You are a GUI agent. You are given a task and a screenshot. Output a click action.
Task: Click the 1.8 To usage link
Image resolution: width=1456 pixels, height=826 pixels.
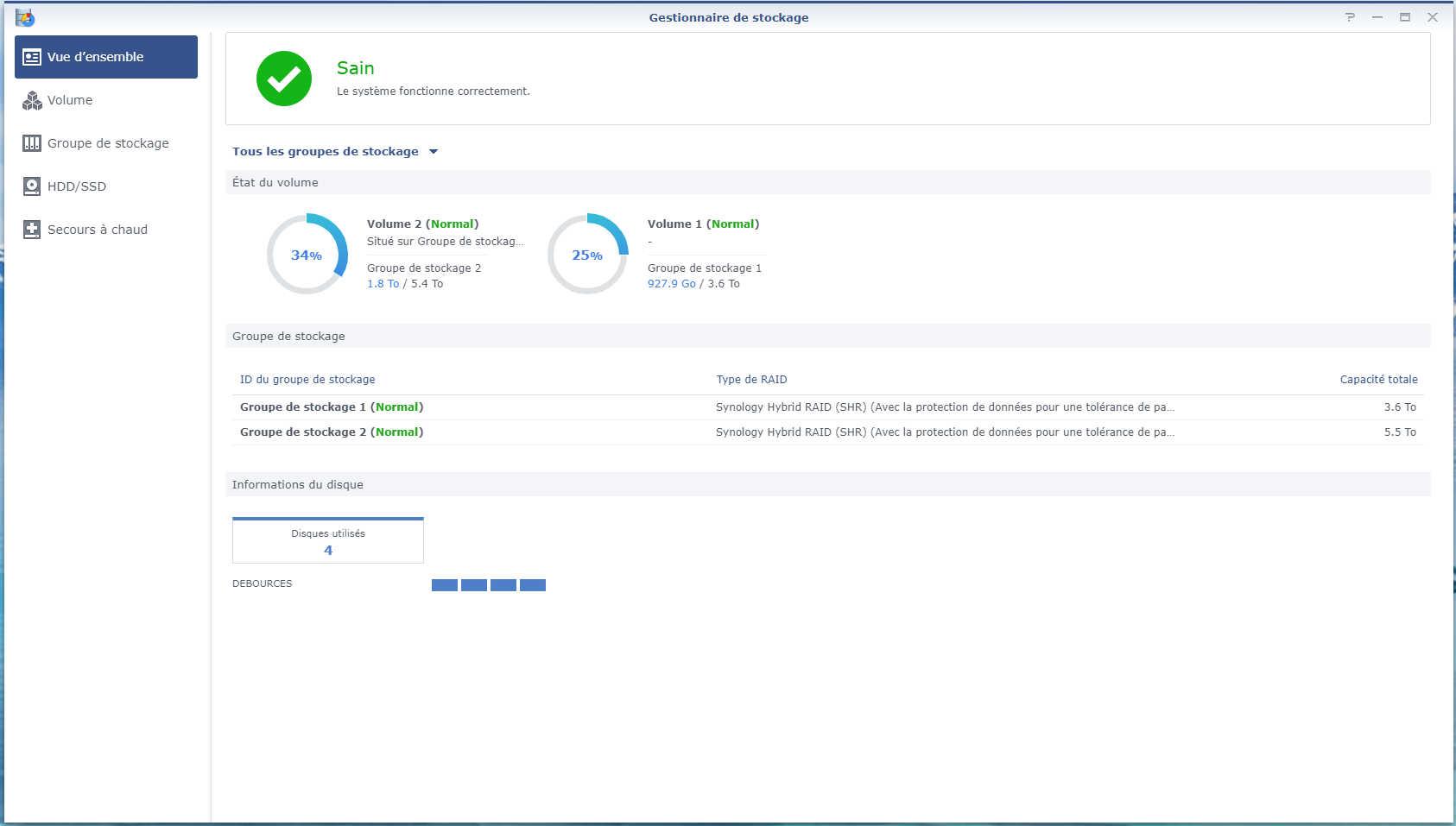click(x=383, y=284)
